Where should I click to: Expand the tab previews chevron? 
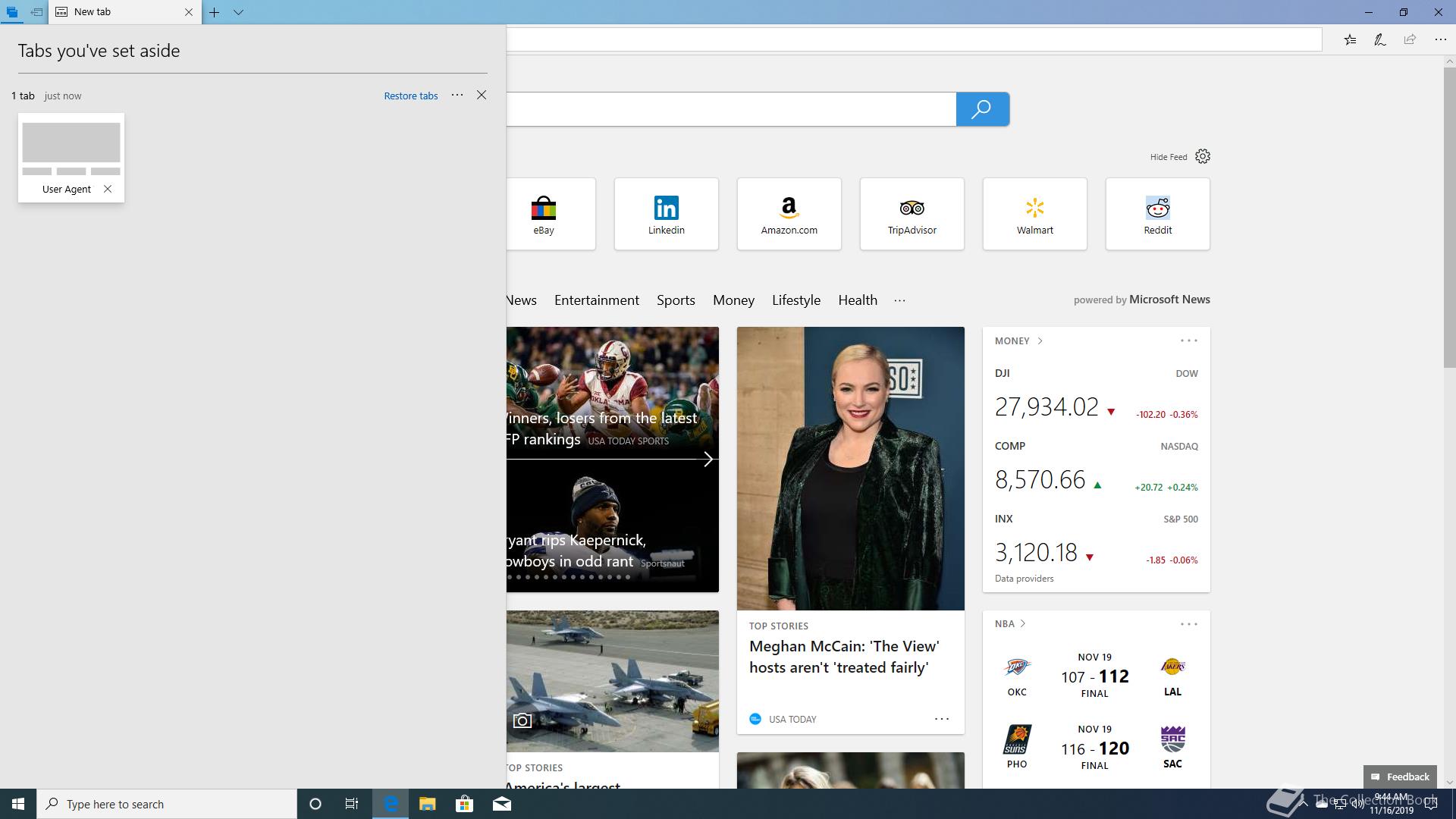pos(238,12)
